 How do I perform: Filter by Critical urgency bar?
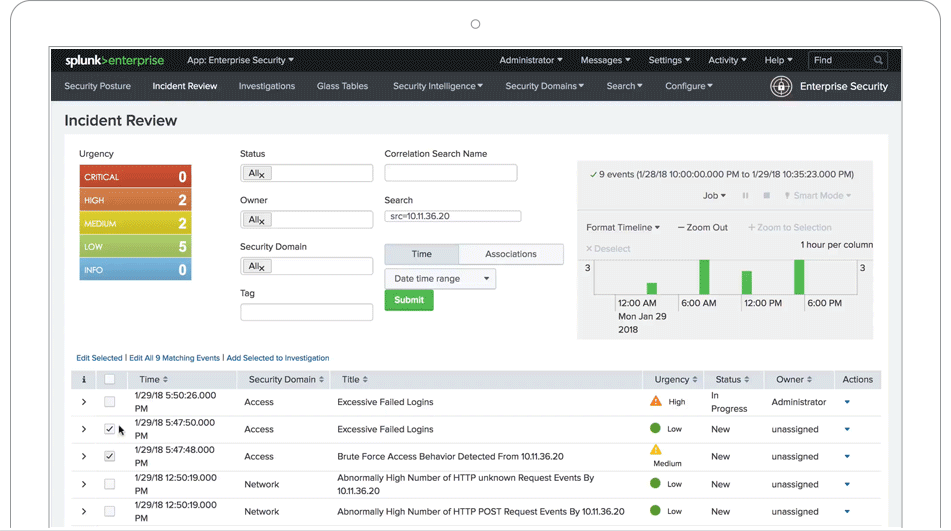pos(135,176)
